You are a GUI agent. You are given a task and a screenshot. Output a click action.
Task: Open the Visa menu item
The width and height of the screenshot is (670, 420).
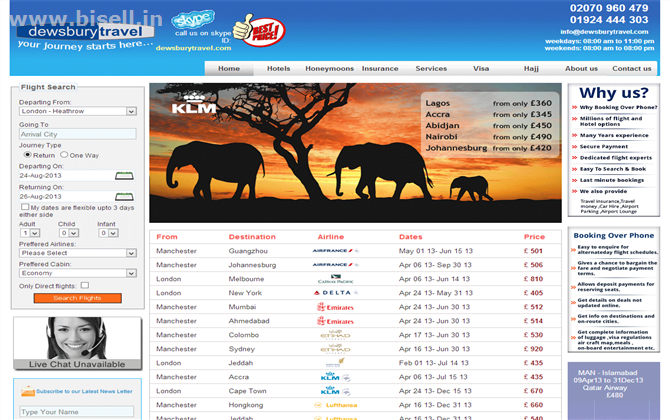(481, 68)
